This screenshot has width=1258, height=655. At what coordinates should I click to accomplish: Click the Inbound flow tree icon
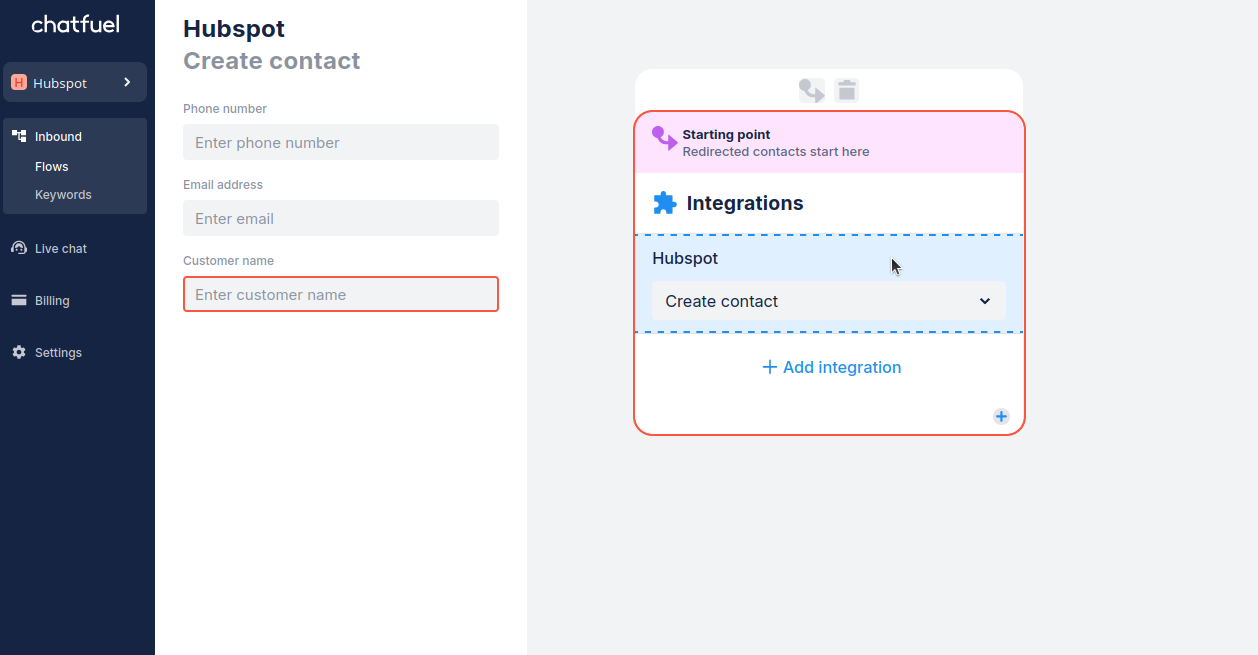(18, 136)
